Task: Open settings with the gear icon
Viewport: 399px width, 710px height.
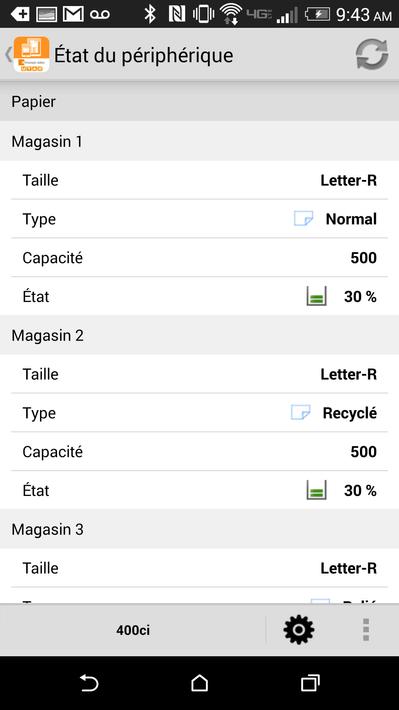Action: (x=298, y=629)
